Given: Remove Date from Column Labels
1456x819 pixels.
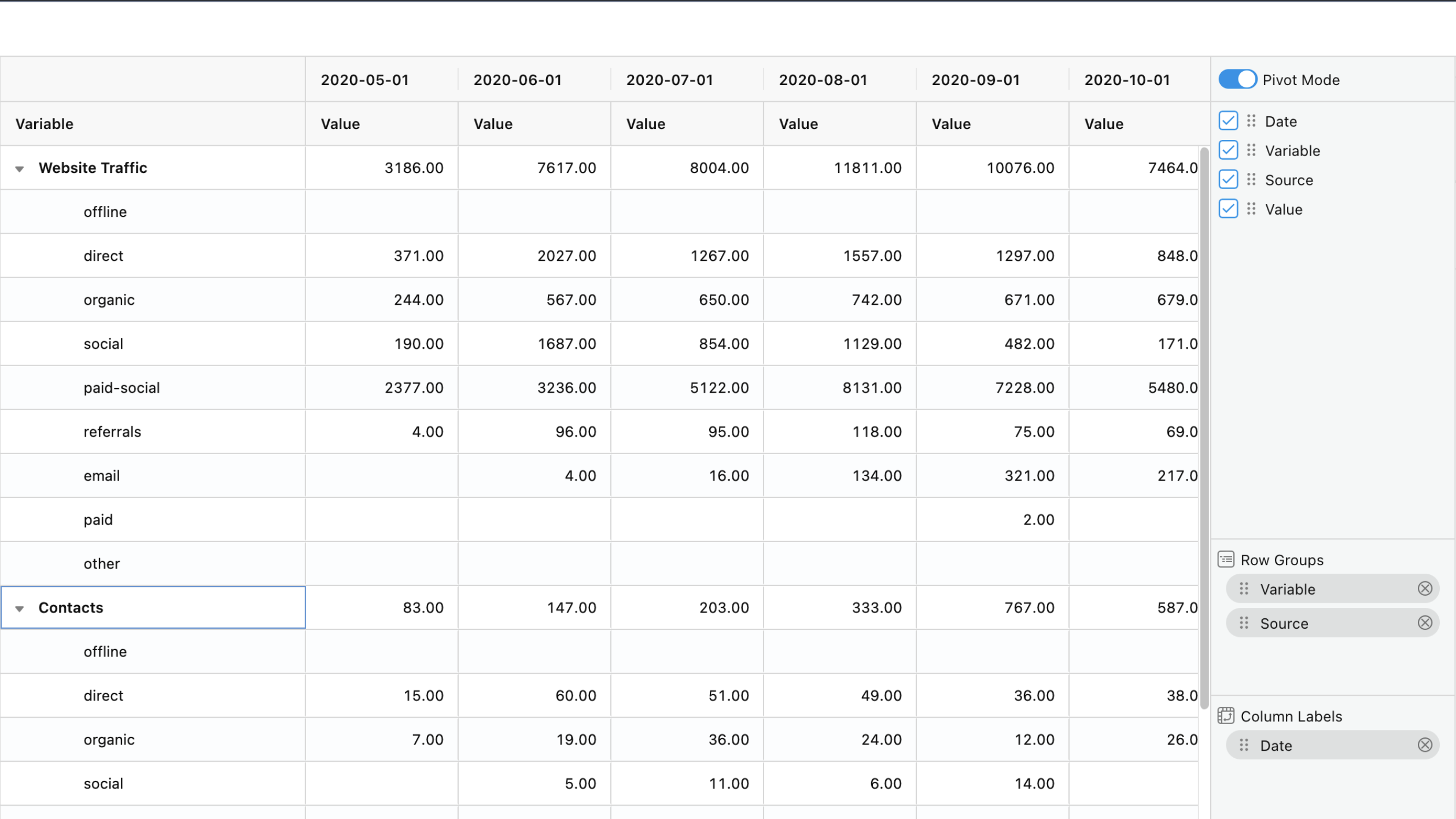Looking at the screenshot, I should point(1425,745).
